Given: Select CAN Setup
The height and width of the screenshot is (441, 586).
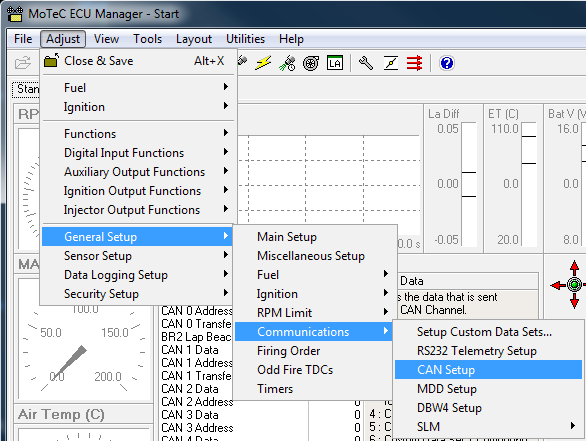Looking at the screenshot, I should coord(488,370).
